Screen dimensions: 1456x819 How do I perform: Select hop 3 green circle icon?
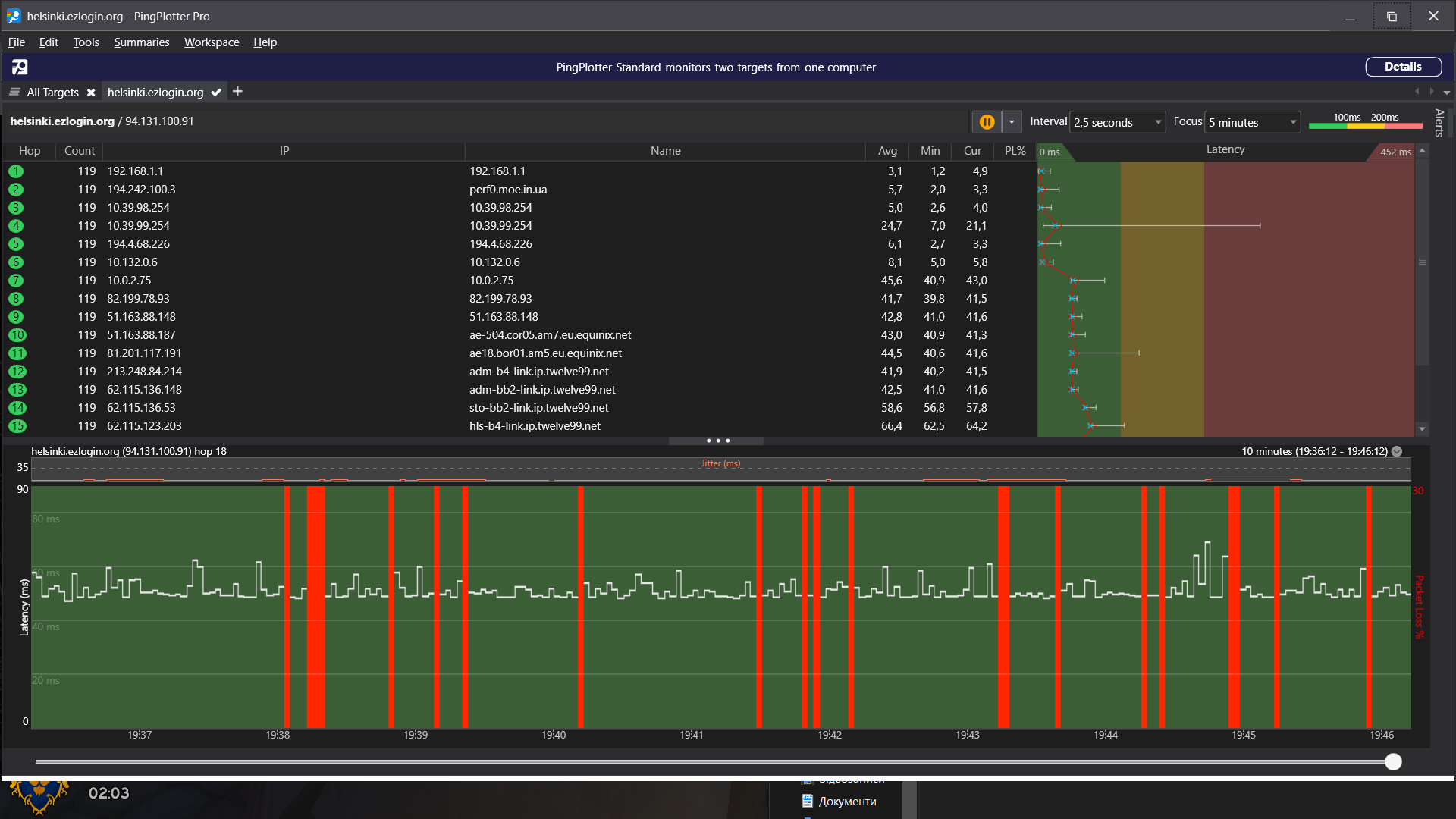click(x=16, y=208)
